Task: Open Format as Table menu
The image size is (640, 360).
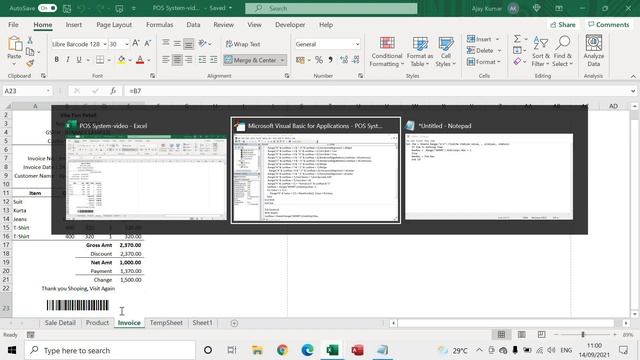Action: click(x=420, y=51)
